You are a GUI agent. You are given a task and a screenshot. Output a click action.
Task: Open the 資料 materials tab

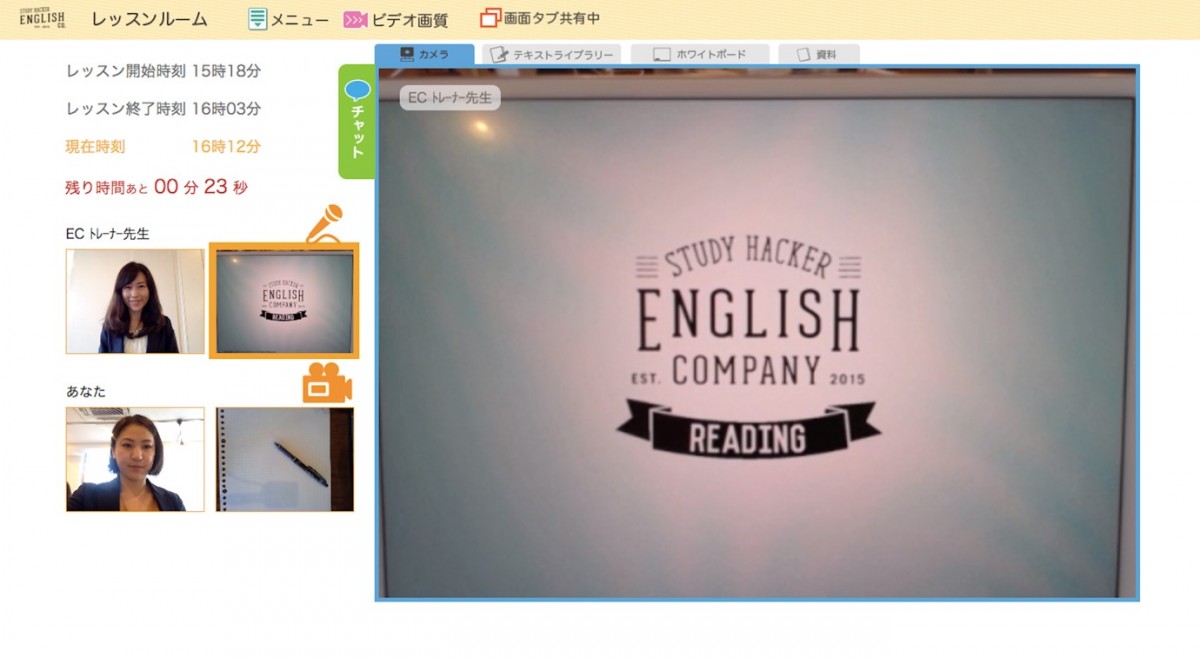tap(818, 55)
